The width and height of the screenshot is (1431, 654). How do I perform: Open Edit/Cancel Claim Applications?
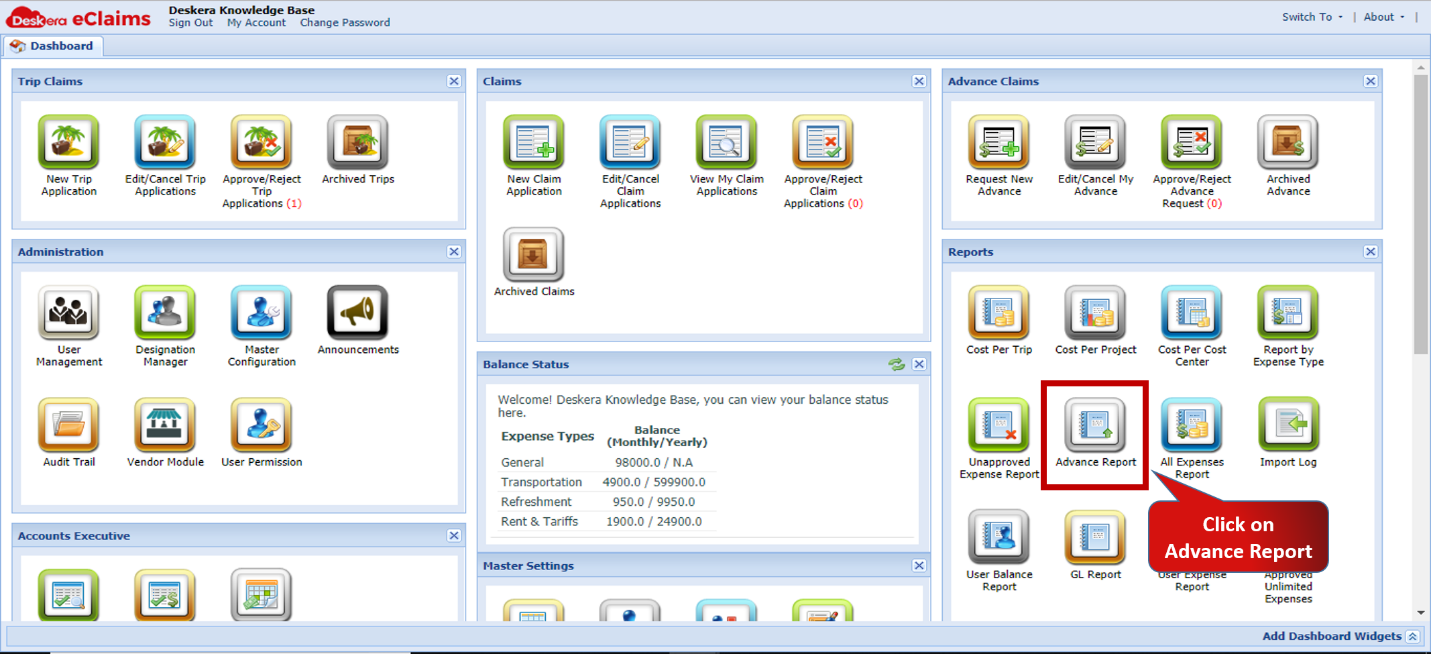(630, 143)
